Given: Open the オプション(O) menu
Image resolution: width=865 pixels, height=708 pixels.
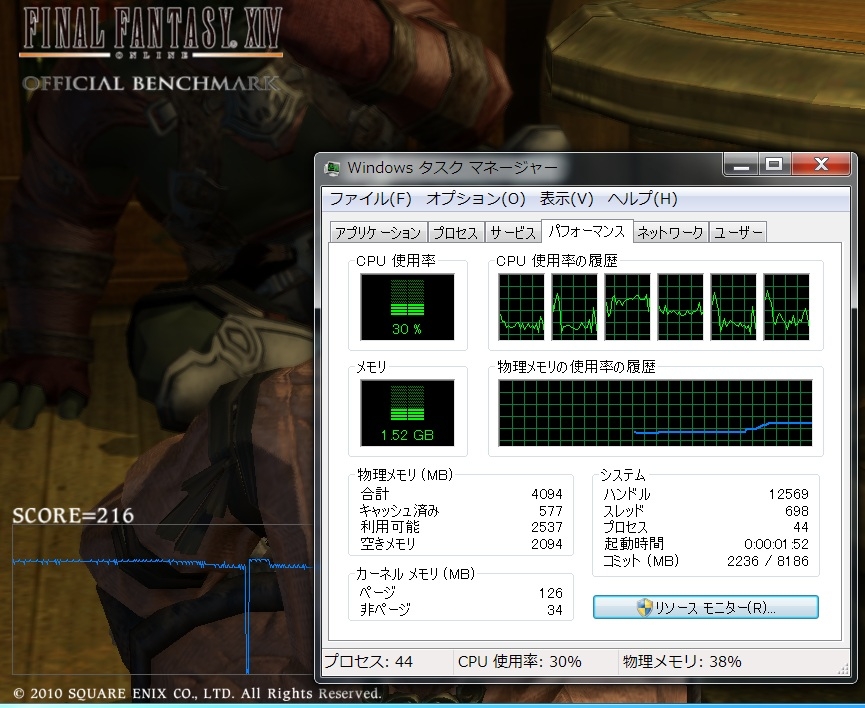Looking at the screenshot, I should [476, 199].
